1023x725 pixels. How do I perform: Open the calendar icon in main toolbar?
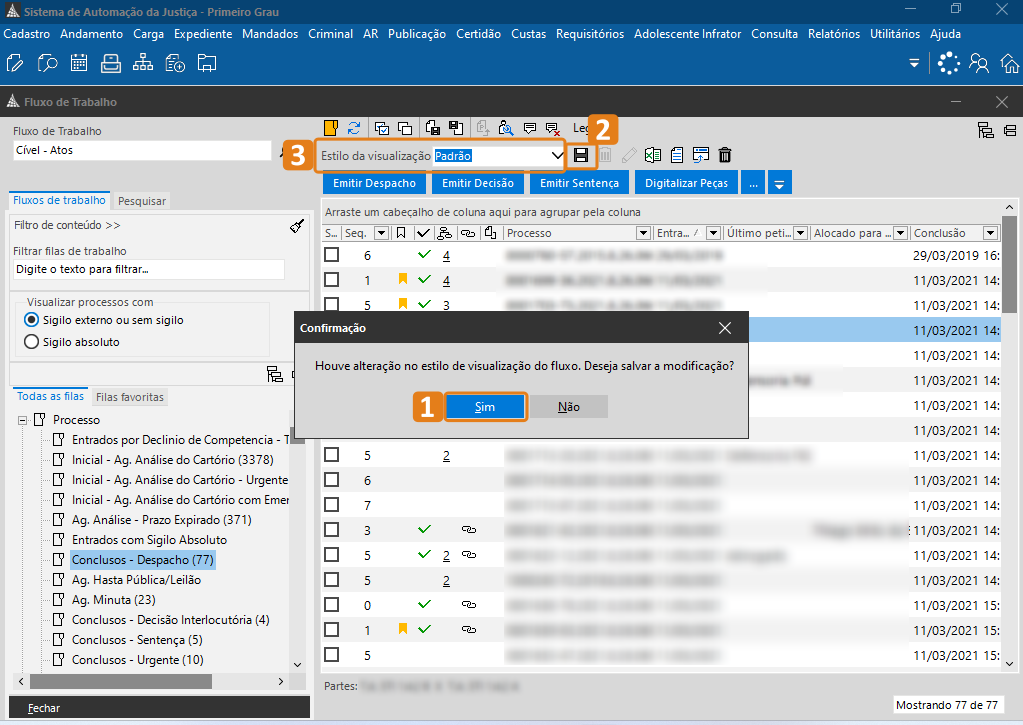(x=79, y=63)
